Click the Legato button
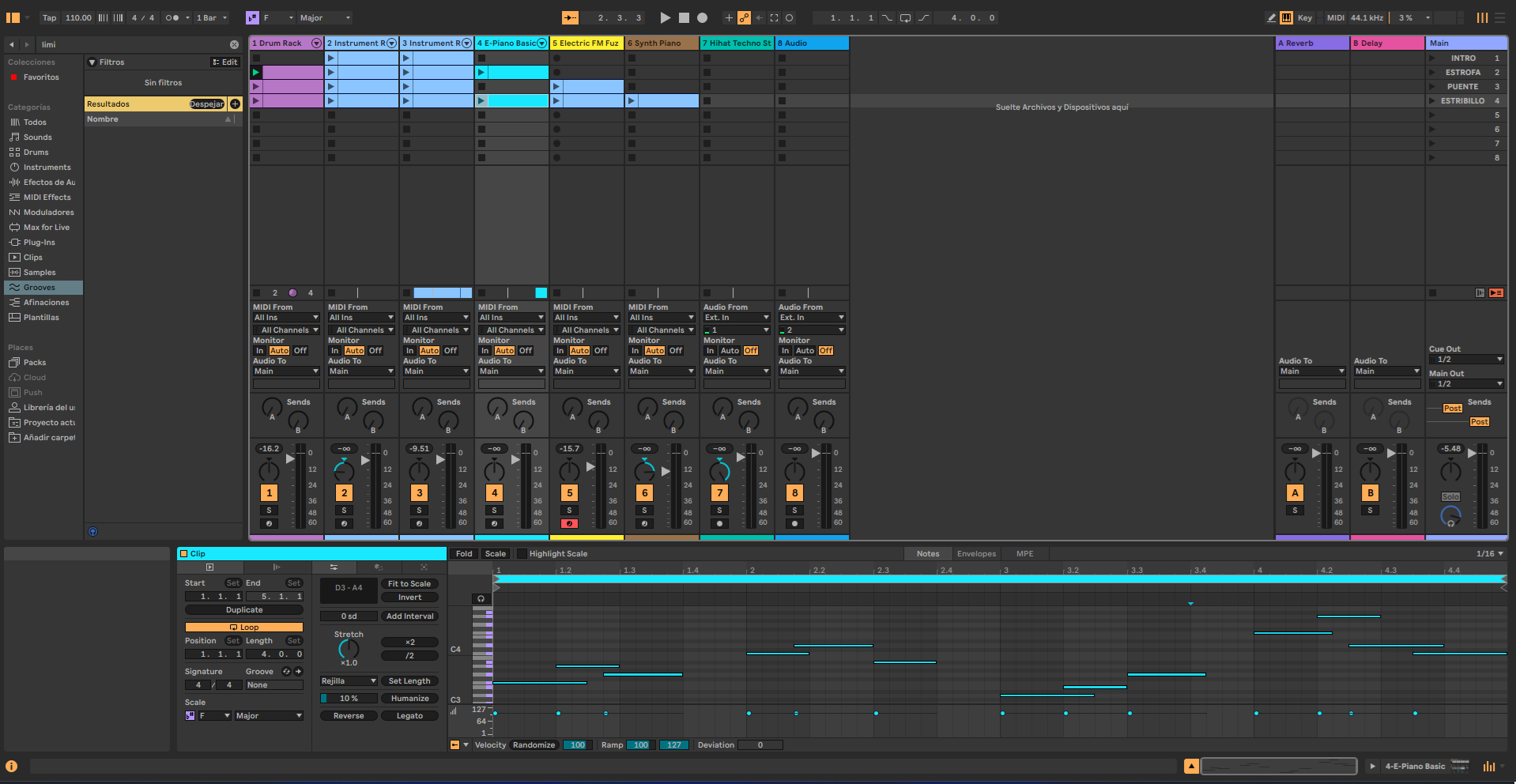Screen dimensions: 1516x784 (409, 716)
